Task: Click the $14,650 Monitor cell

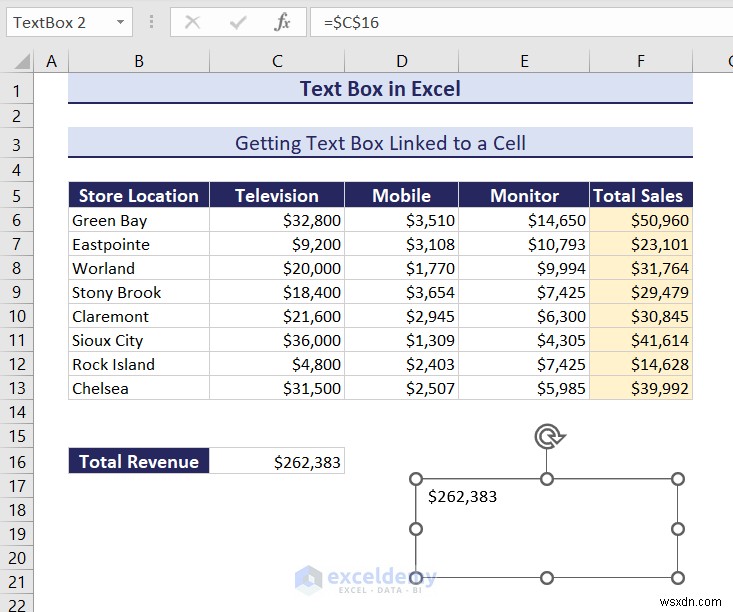Action: [524, 220]
